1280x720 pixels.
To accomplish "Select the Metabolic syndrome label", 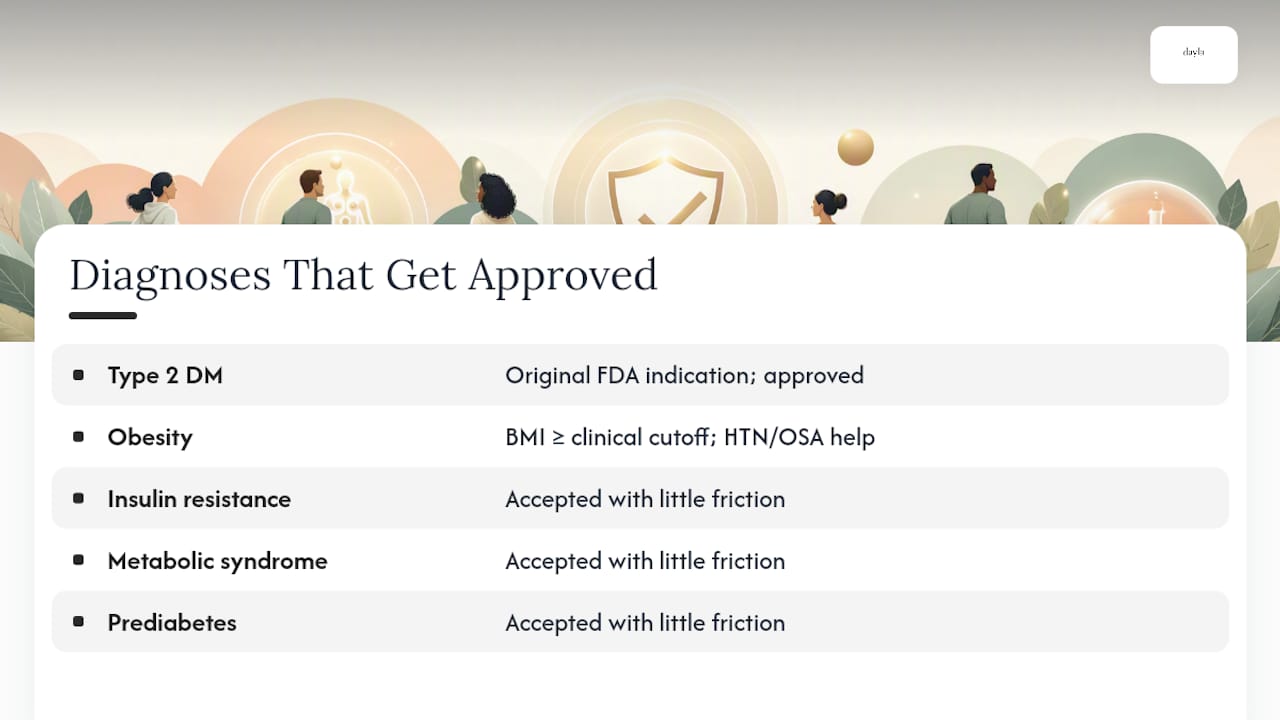I will [x=217, y=561].
